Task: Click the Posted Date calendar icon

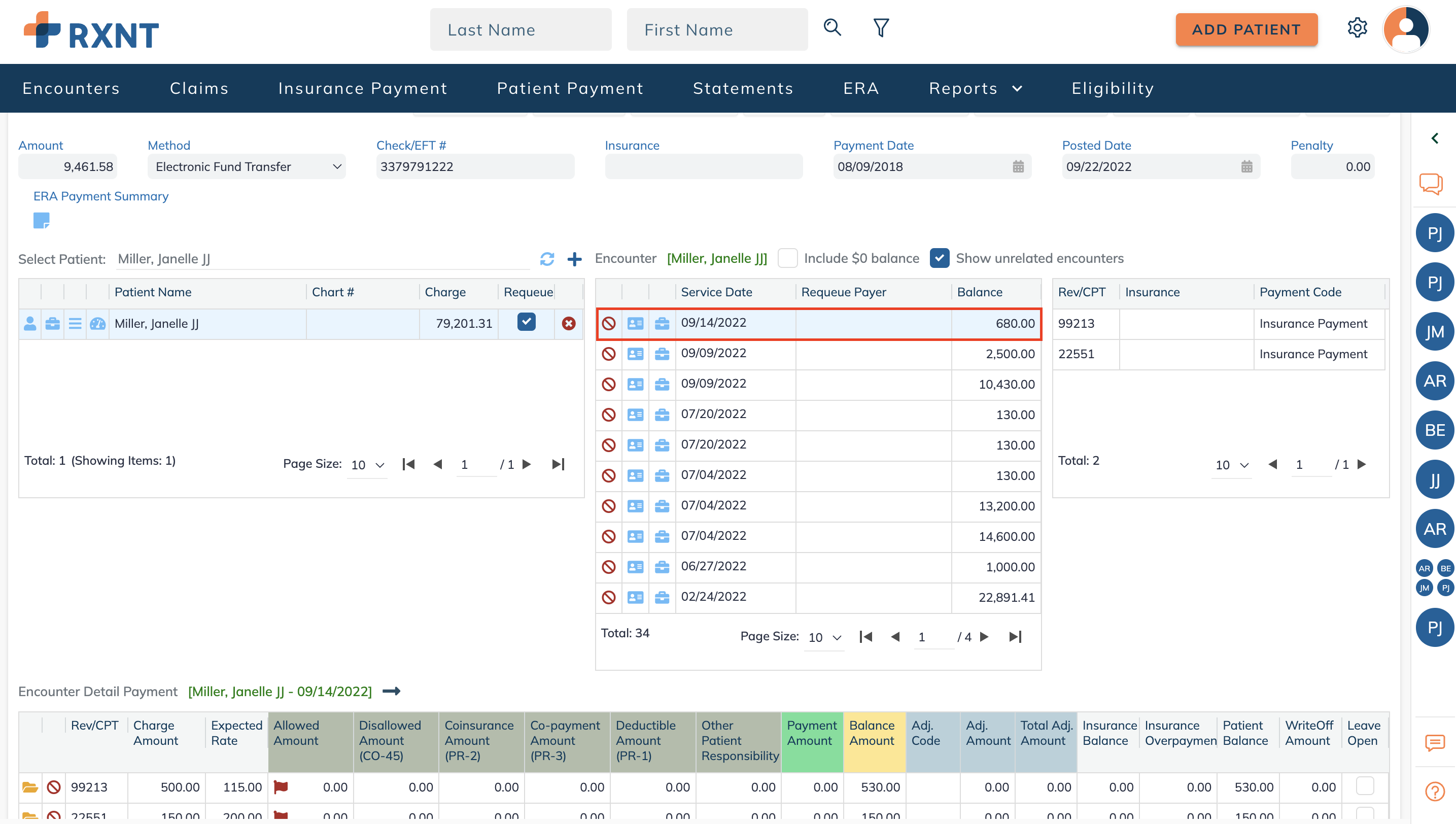Action: point(1246,166)
